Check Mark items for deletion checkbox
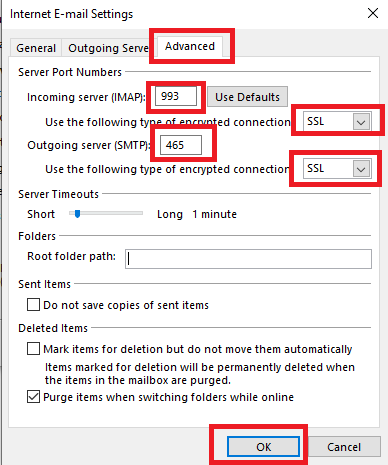The width and height of the screenshot is (388, 465). tap(33, 349)
